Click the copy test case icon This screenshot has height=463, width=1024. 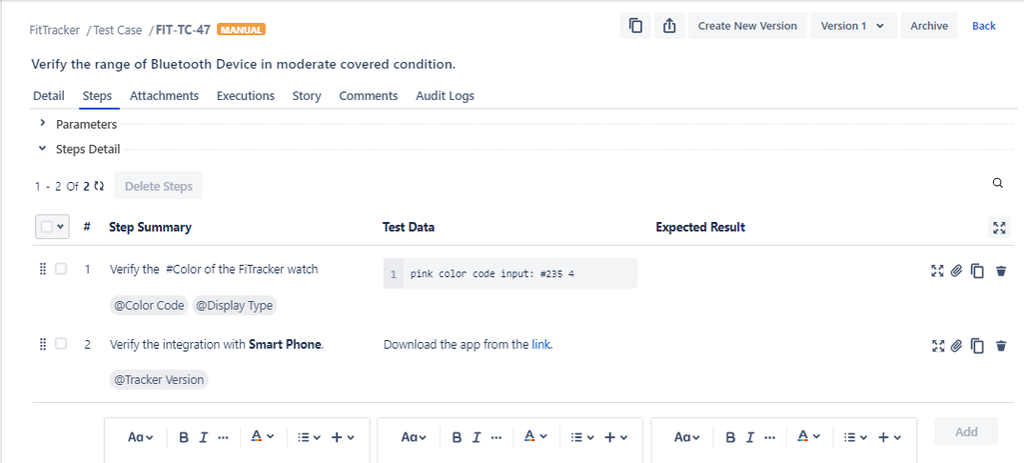click(635, 26)
